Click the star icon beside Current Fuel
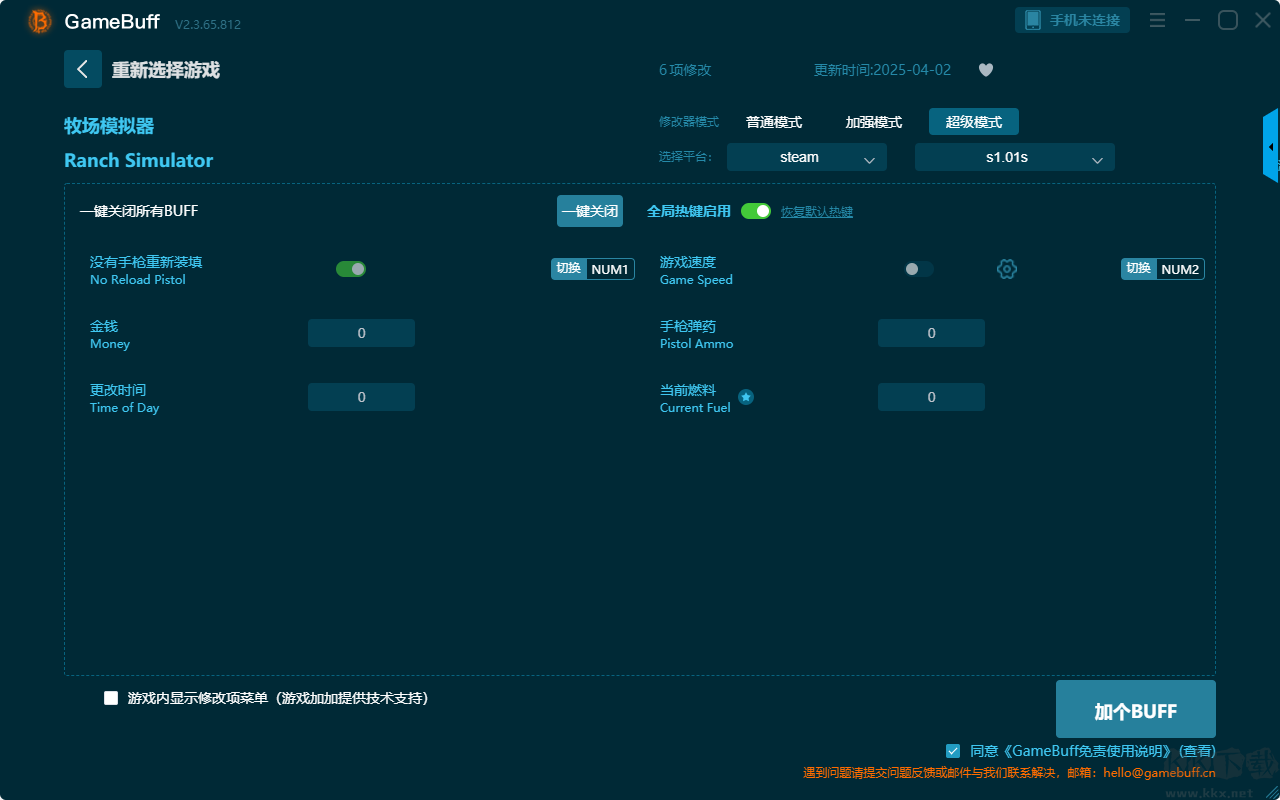This screenshot has height=800, width=1280. tap(746, 397)
